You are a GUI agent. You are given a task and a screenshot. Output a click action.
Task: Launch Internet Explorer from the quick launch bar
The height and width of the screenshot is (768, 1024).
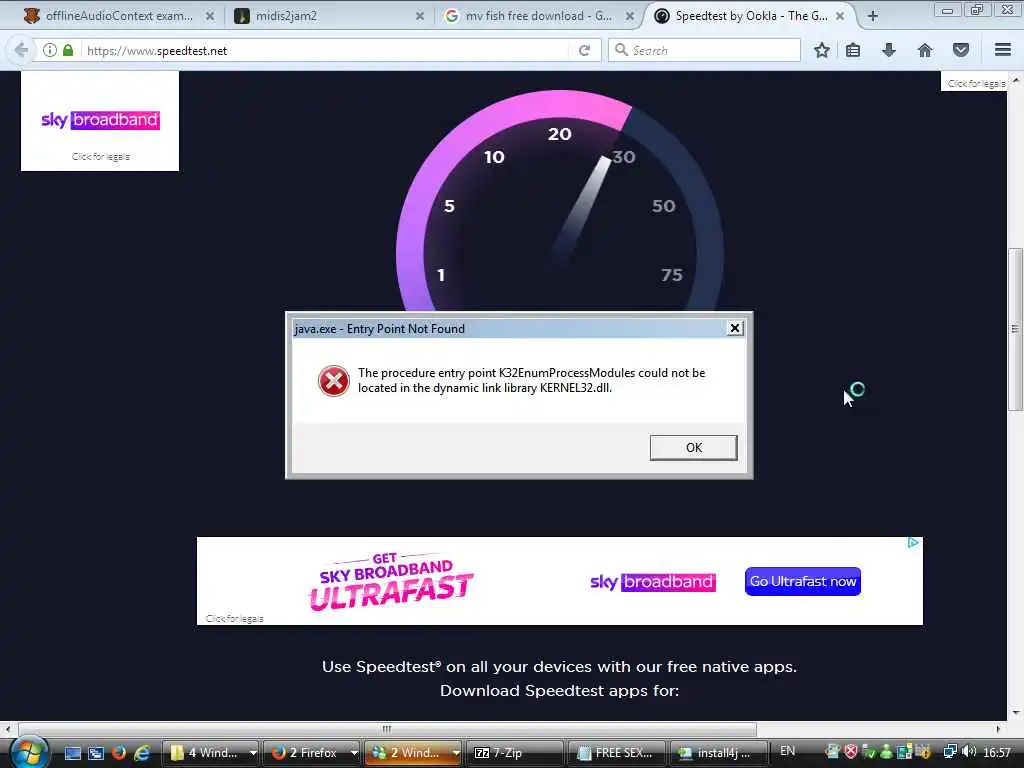[142, 752]
